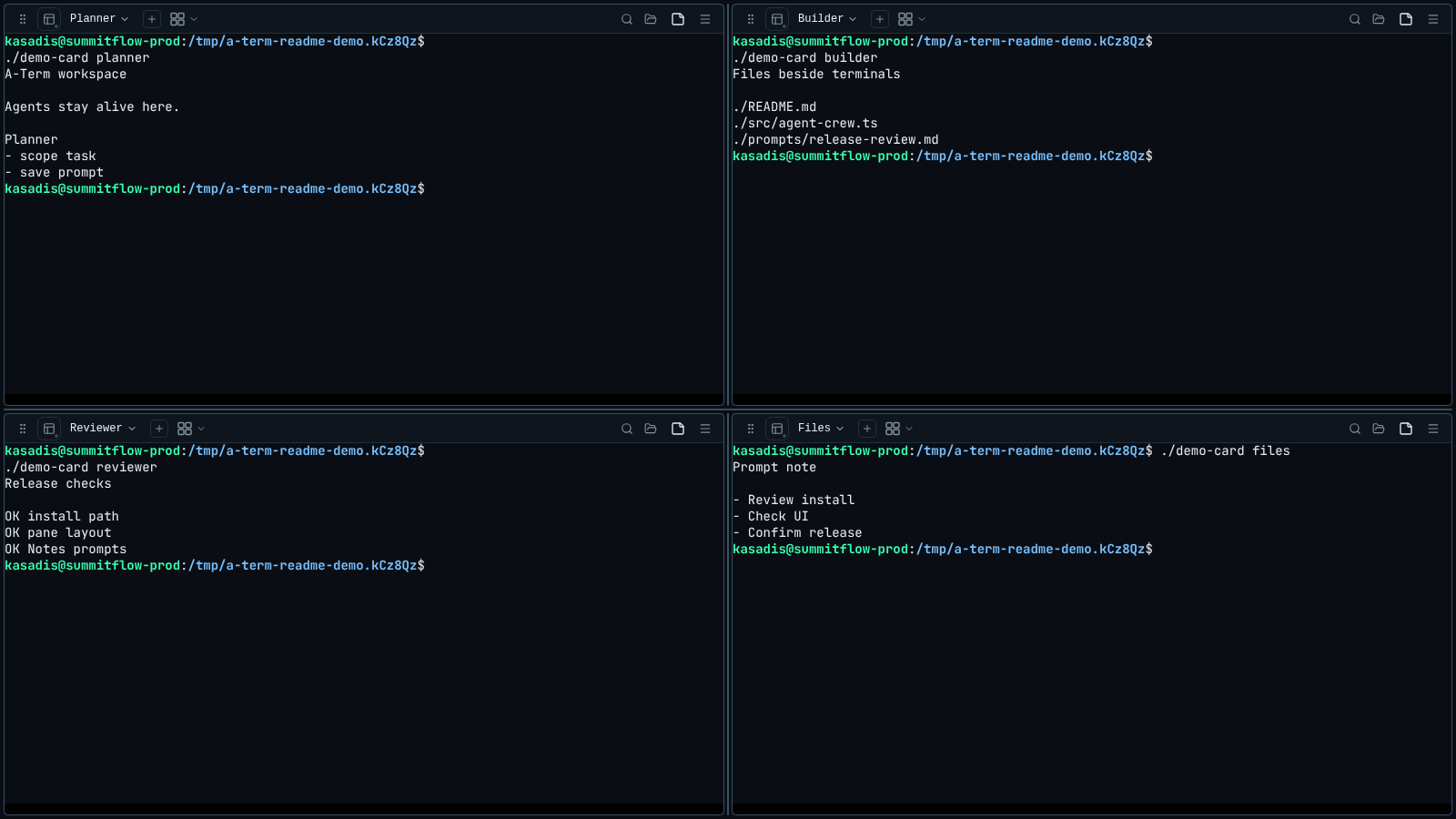Screen dimensions: 1456x819
Task: Open the notes file icon in Files pane
Action: (1406, 429)
